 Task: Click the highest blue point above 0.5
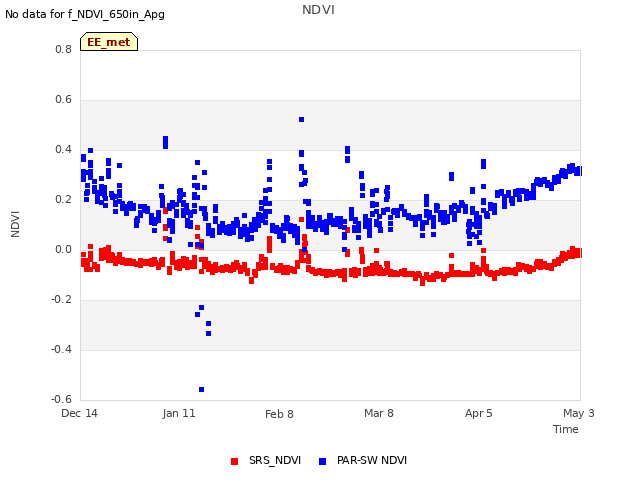[301, 120]
